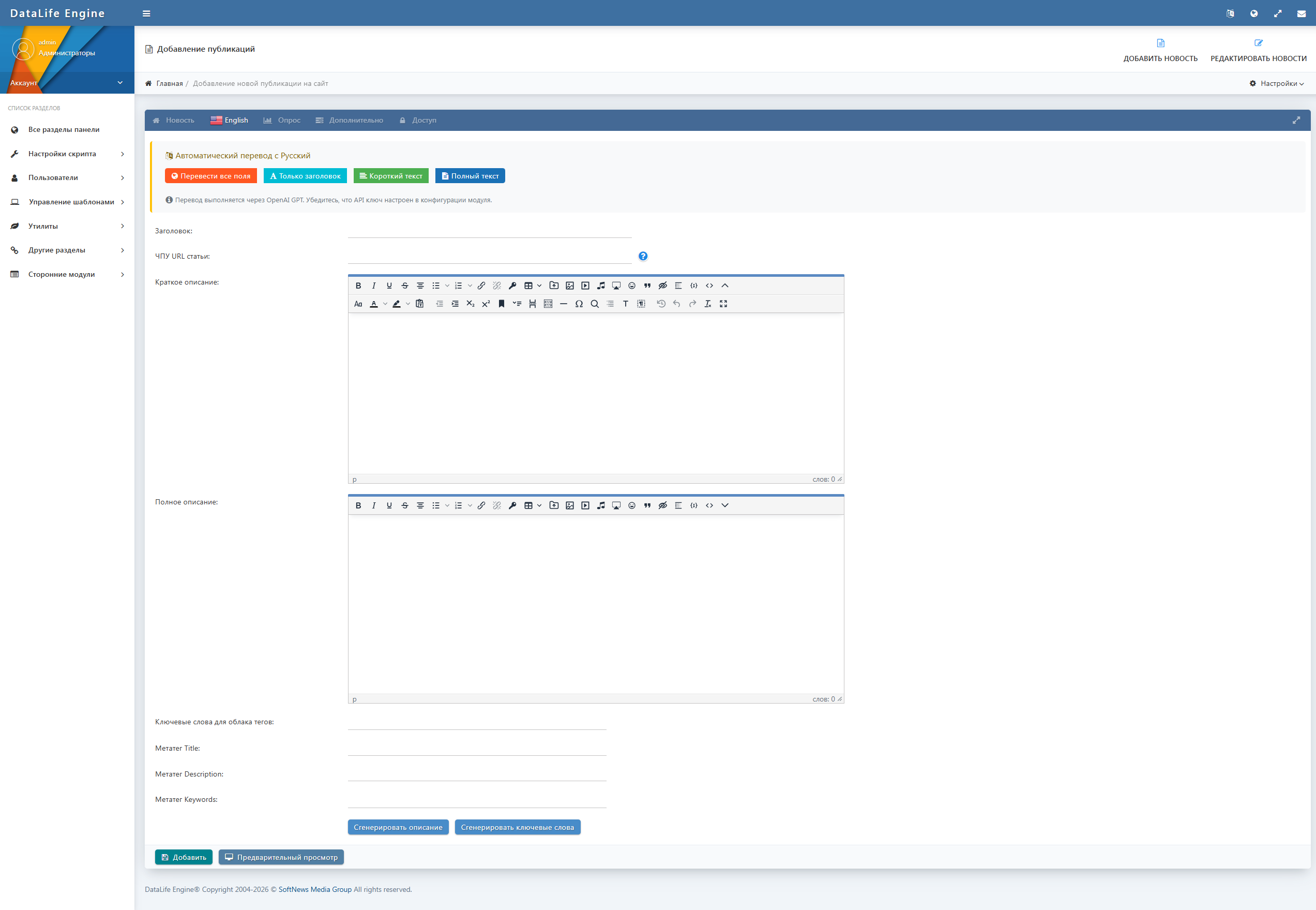
Task: Insert image in the short description toolbar
Action: (569, 286)
